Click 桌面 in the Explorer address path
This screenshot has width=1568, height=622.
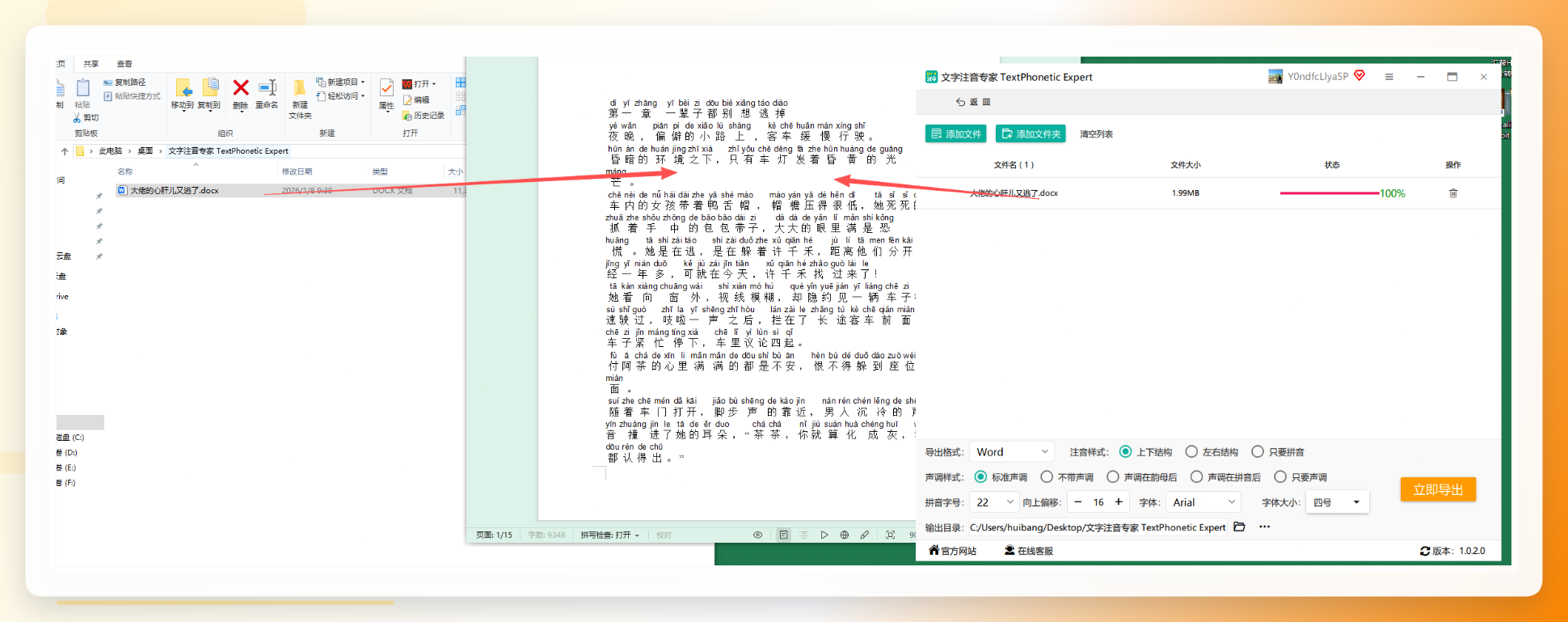point(145,151)
